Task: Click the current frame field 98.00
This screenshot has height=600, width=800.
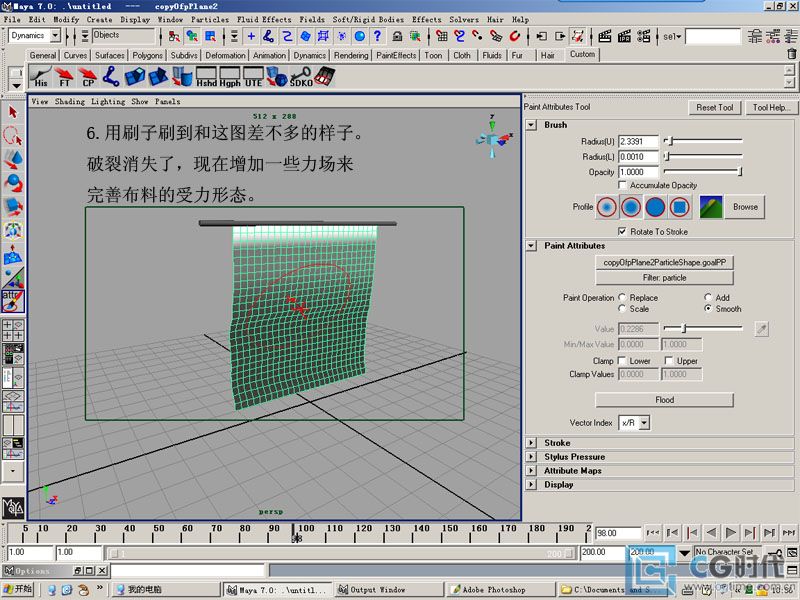Action: pos(618,533)
